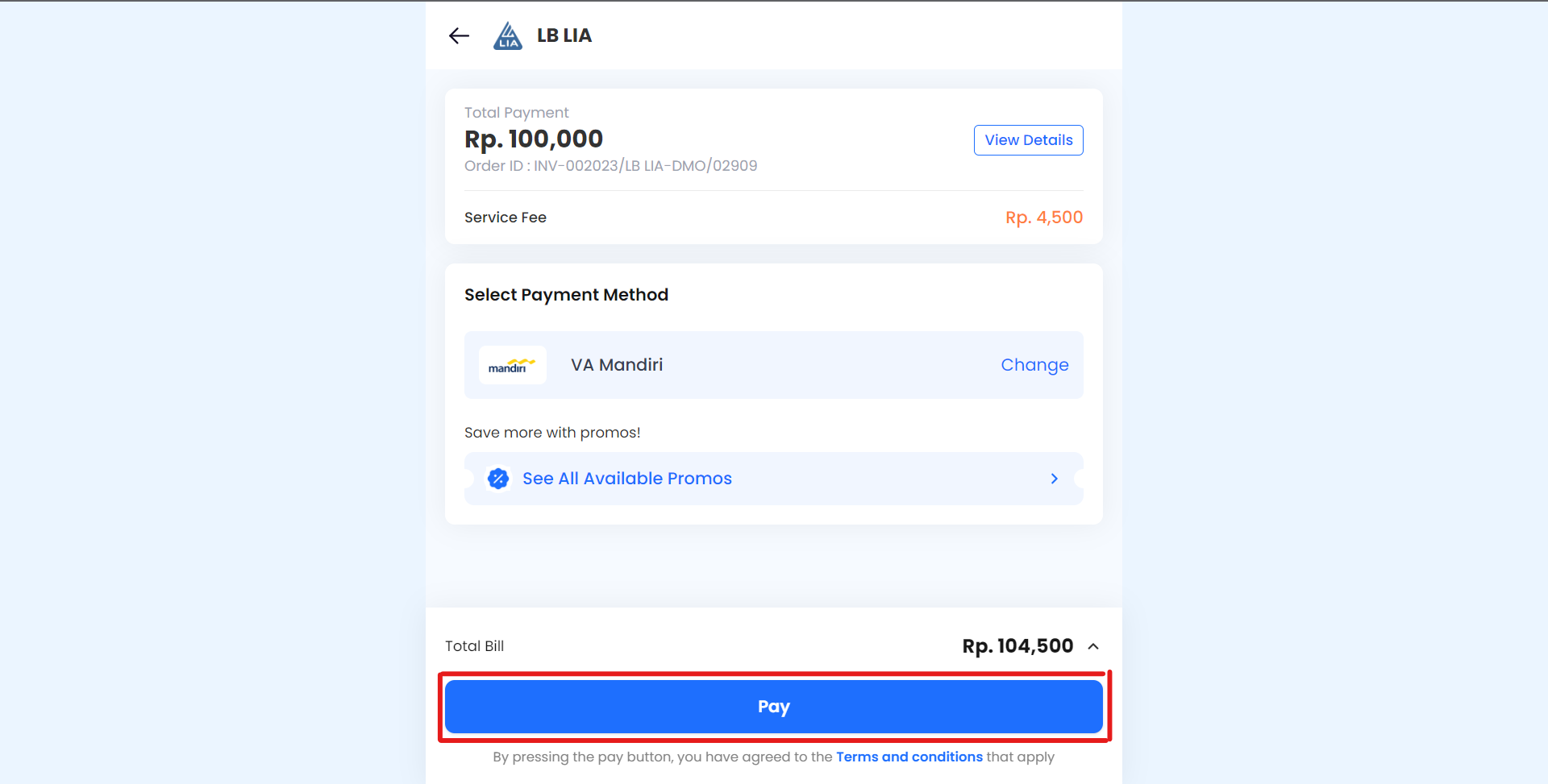1548x784 pixels.
Task: Click the back arrow icon
Action: 459,35
